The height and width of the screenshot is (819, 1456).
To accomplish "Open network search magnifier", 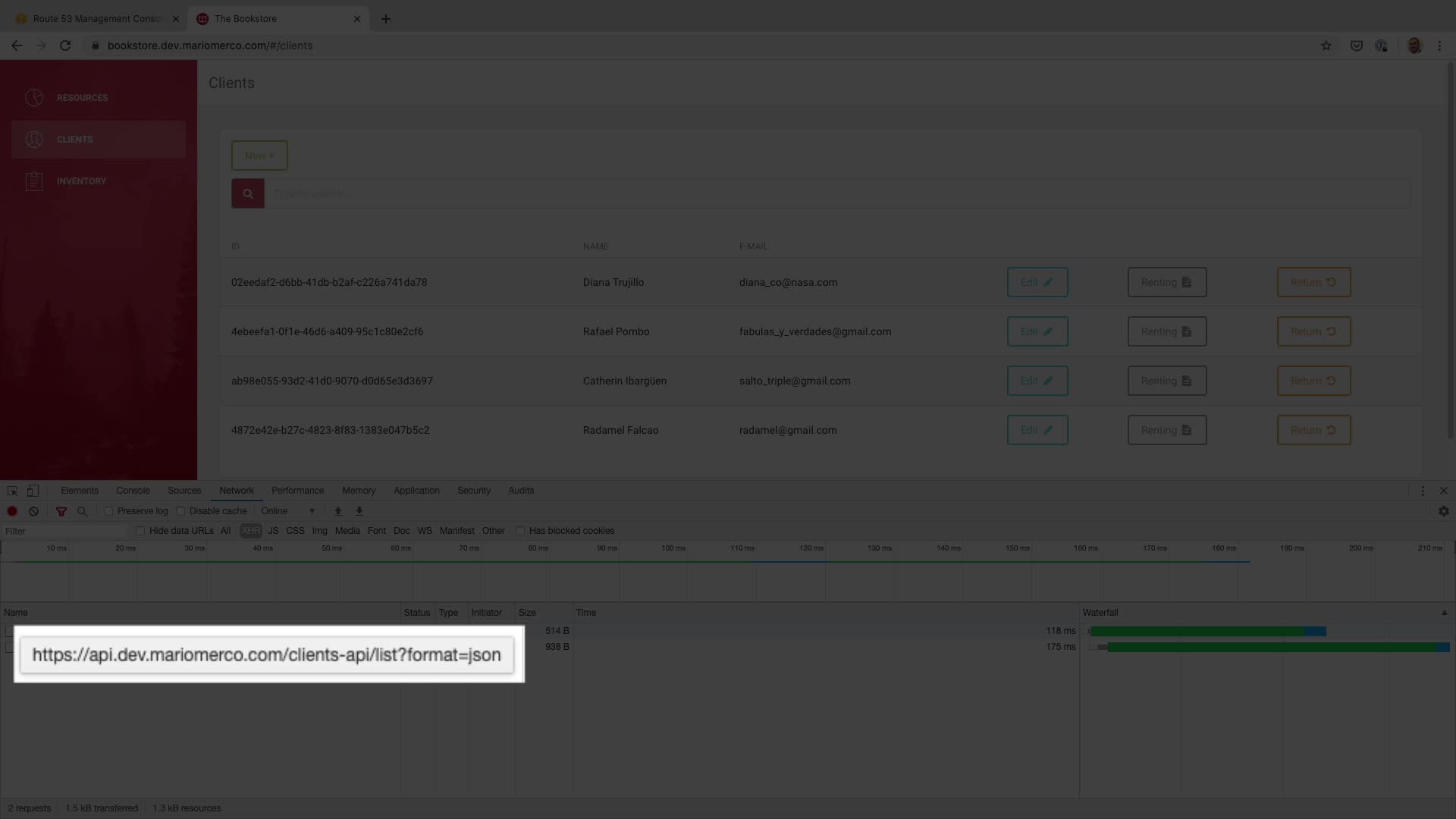I will [83, 511].
